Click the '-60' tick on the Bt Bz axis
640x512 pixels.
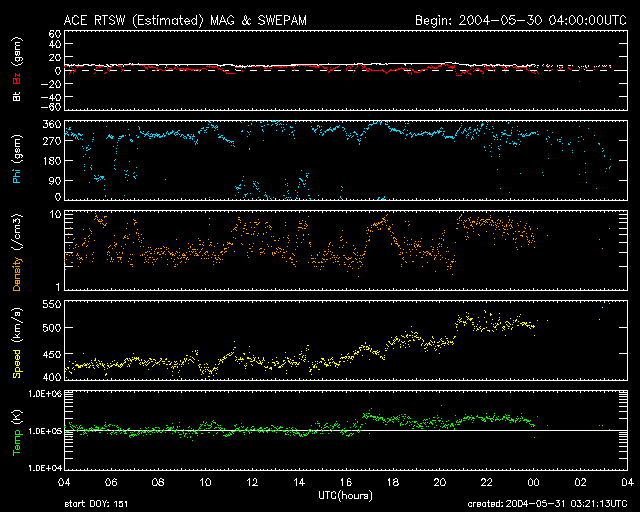51,107
